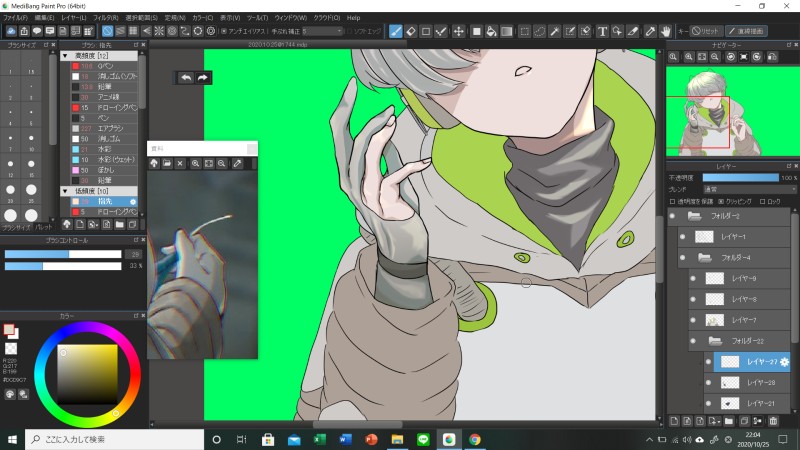Click the Windows search box

(x=114, y=439)
